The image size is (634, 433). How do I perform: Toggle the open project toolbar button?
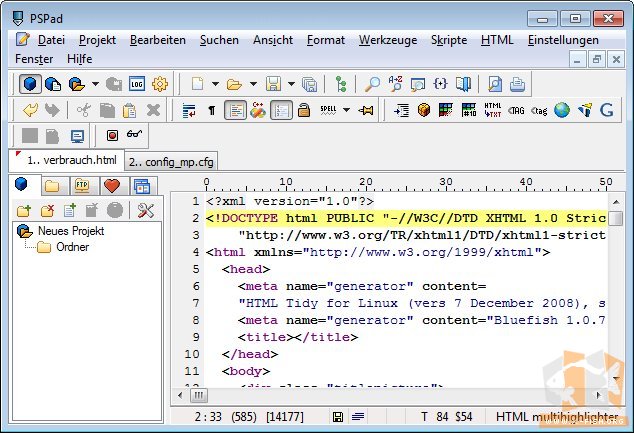coord(76,84)
